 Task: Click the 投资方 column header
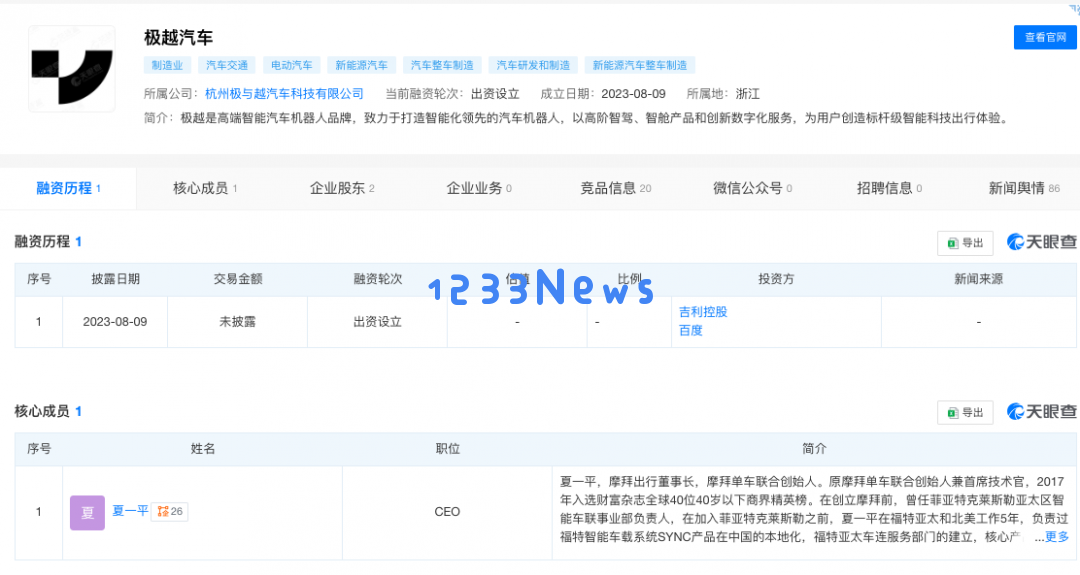776,279
